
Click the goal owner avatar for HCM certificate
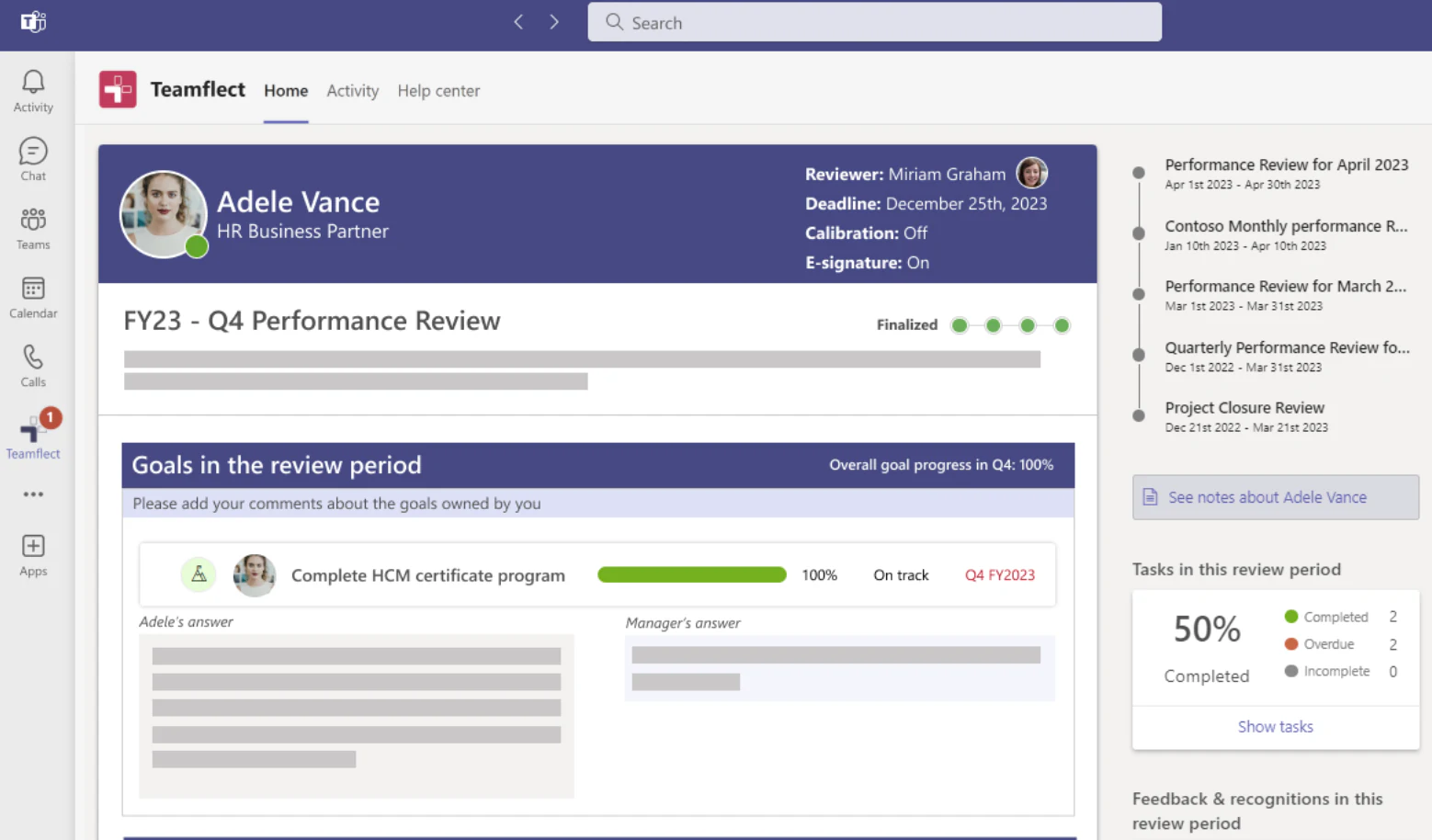pyautogui.click(x=255, y=575)
